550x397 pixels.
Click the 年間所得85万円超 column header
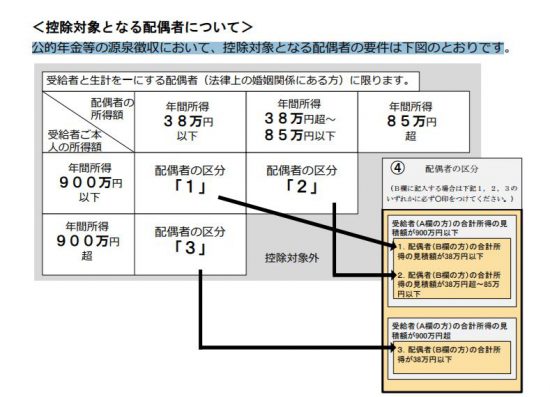(414, 122)
